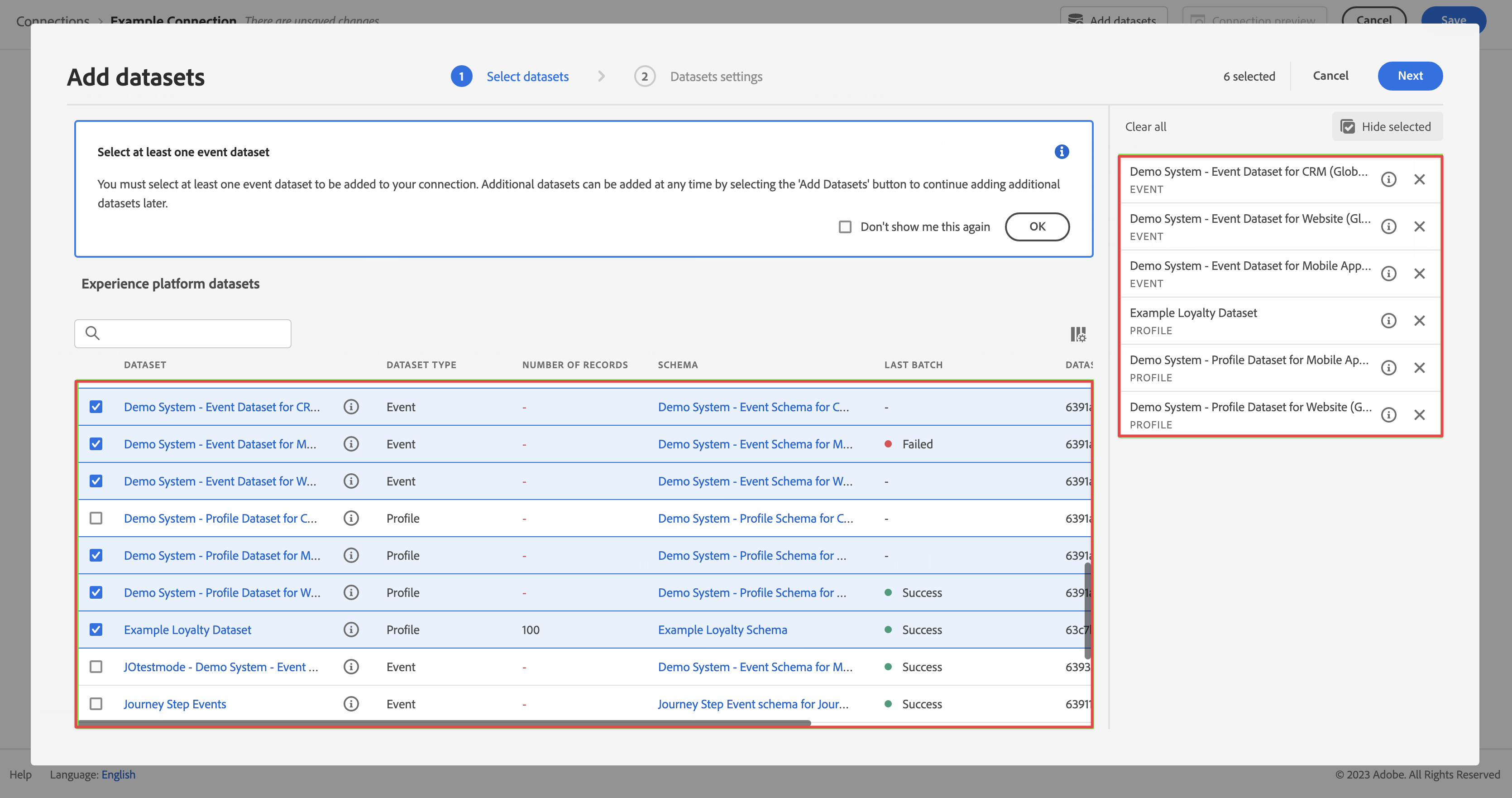
Task: Click info icon beside Journey Step Events
Action: point(351,703)
